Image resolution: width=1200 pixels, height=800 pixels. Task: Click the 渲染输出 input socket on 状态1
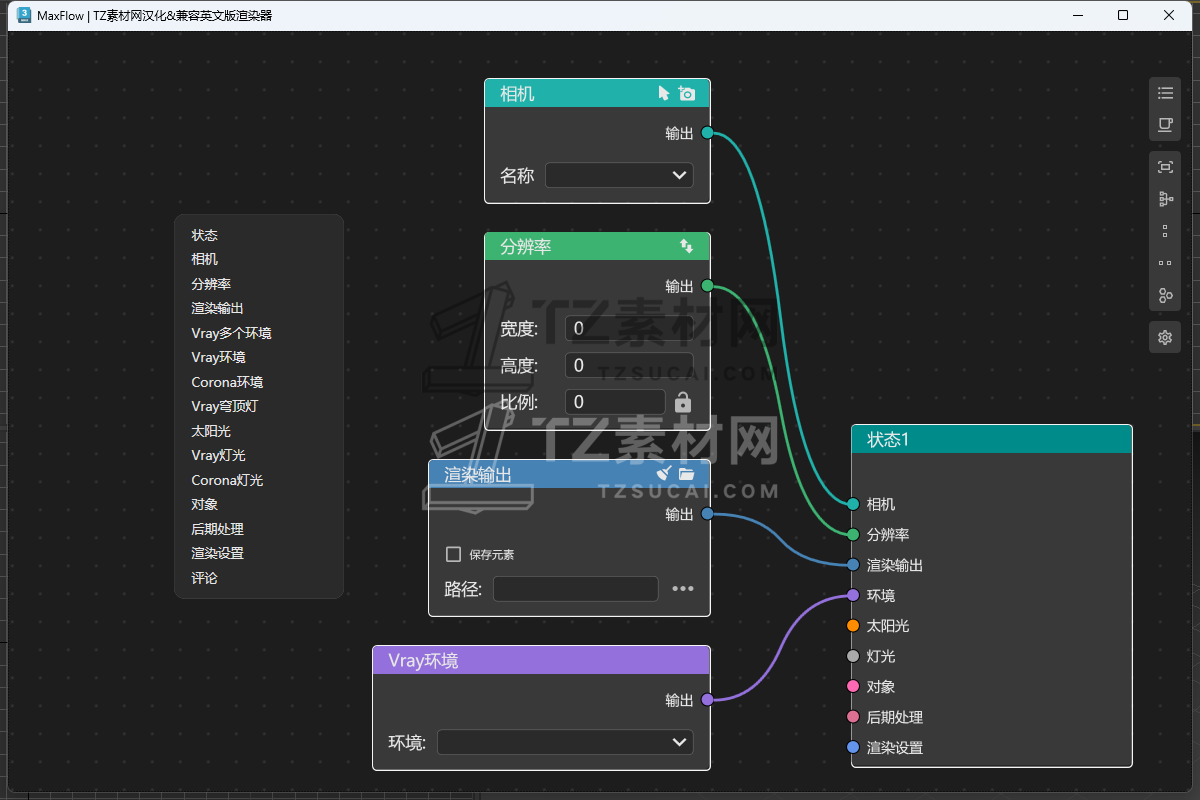click(853, 565)
